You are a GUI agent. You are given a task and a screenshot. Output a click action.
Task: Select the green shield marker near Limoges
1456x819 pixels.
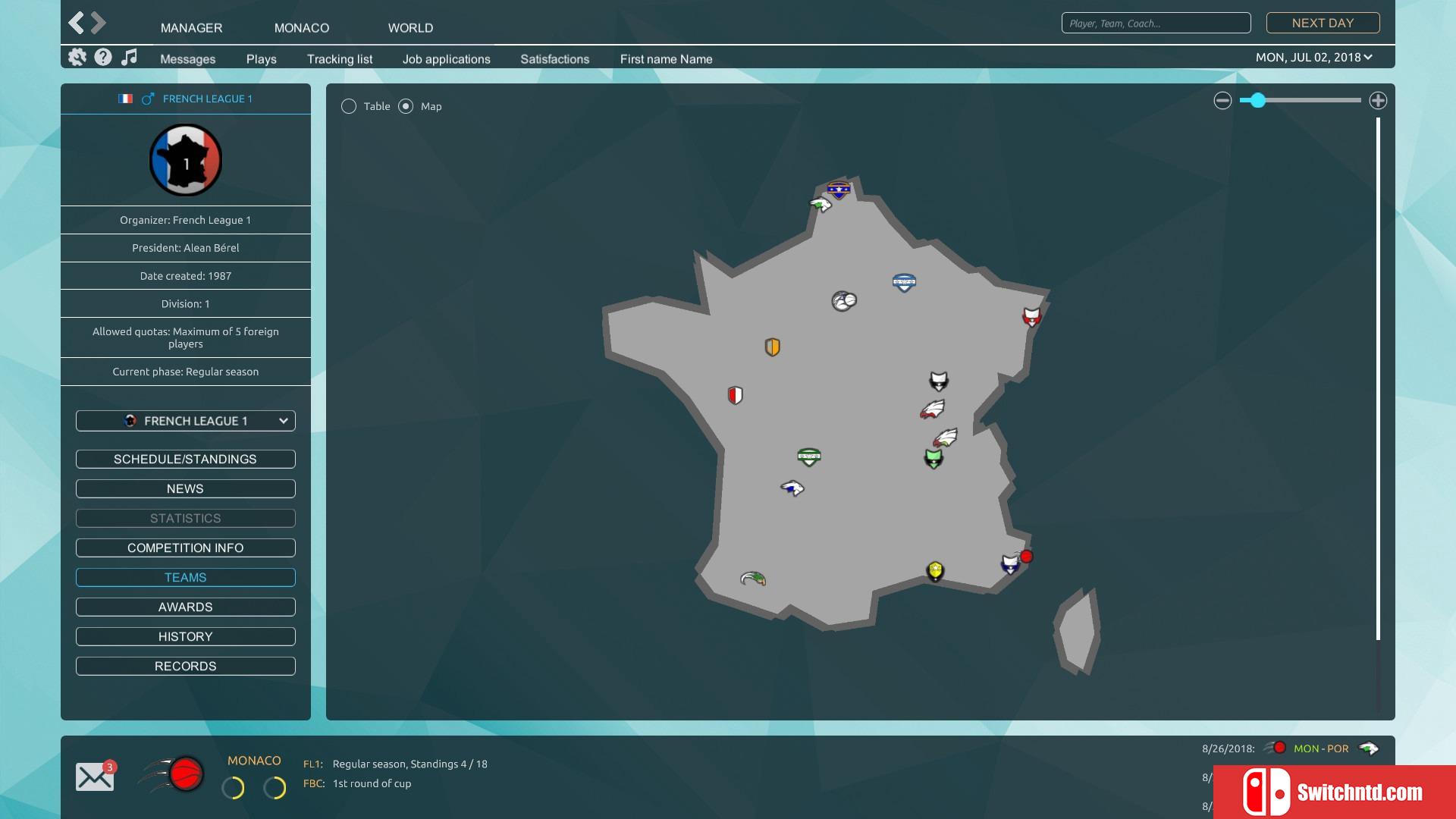tap(809, 457)
